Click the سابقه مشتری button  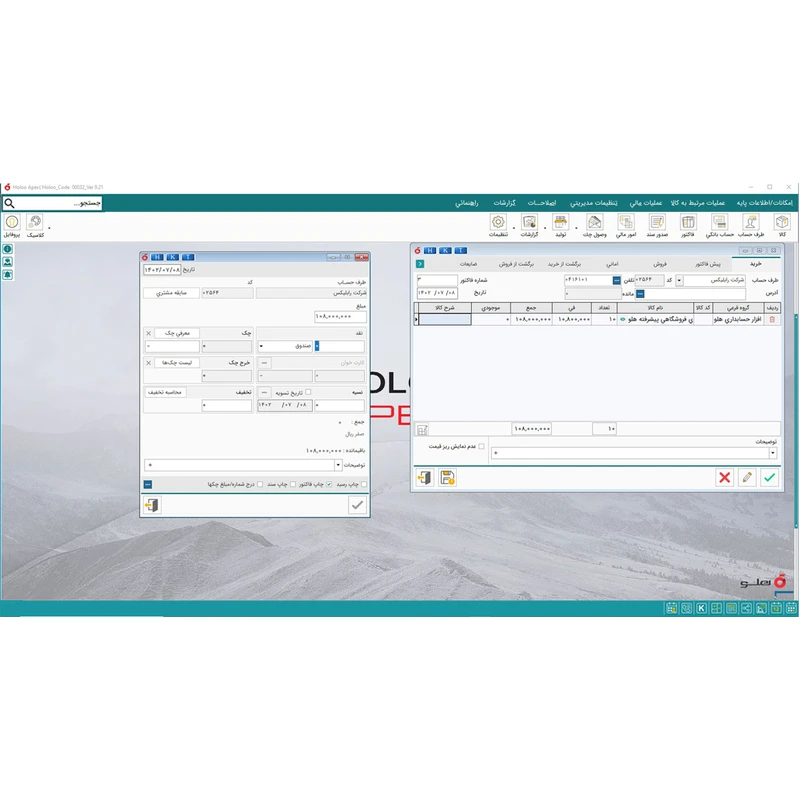pos(171,293)
